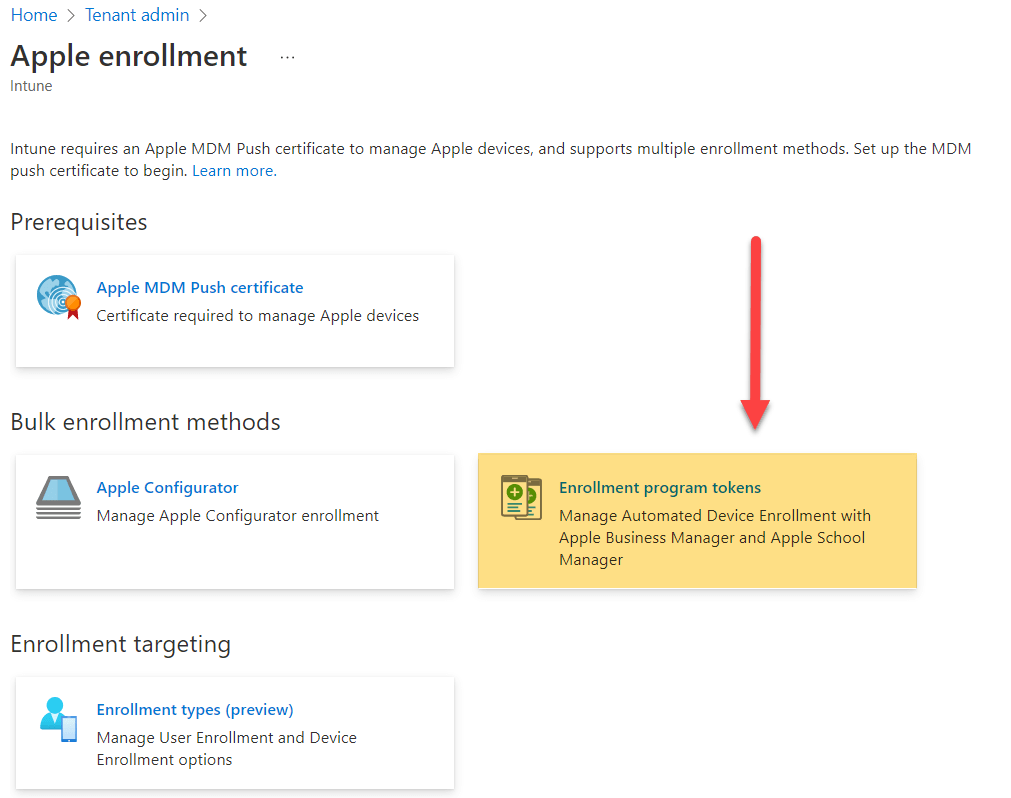Click the Bulk enrollment methods heading

146,422
